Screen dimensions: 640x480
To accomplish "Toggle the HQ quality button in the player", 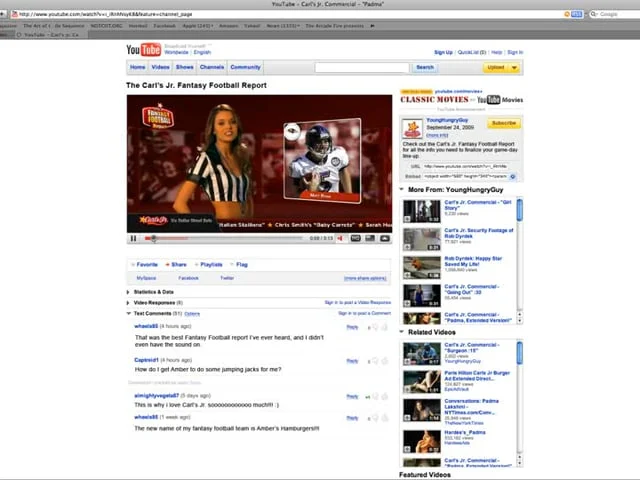I will pos(356,238).
